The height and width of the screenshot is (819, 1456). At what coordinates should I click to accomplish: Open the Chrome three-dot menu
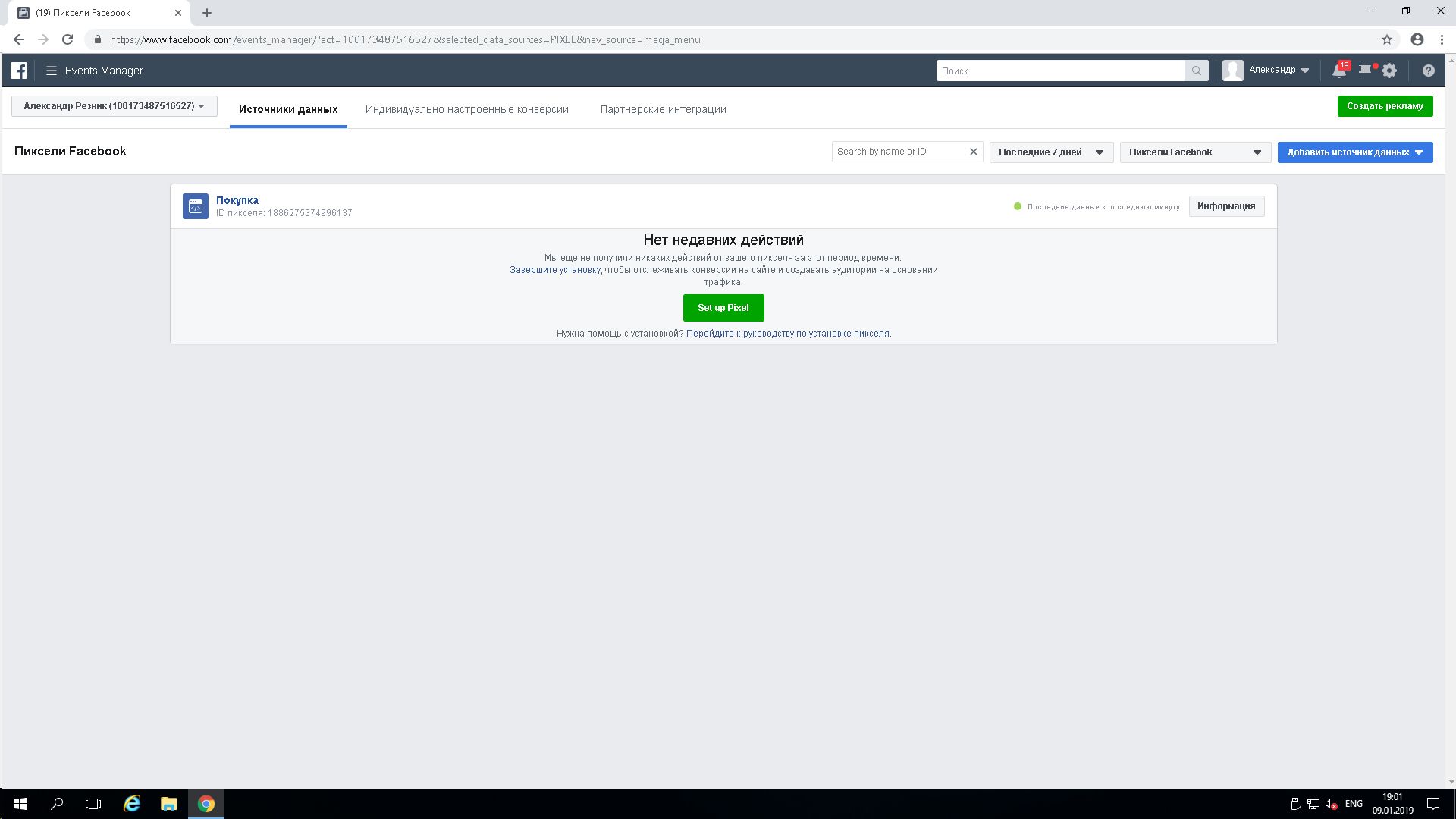pyautogui.click(x=1442, y=39)
